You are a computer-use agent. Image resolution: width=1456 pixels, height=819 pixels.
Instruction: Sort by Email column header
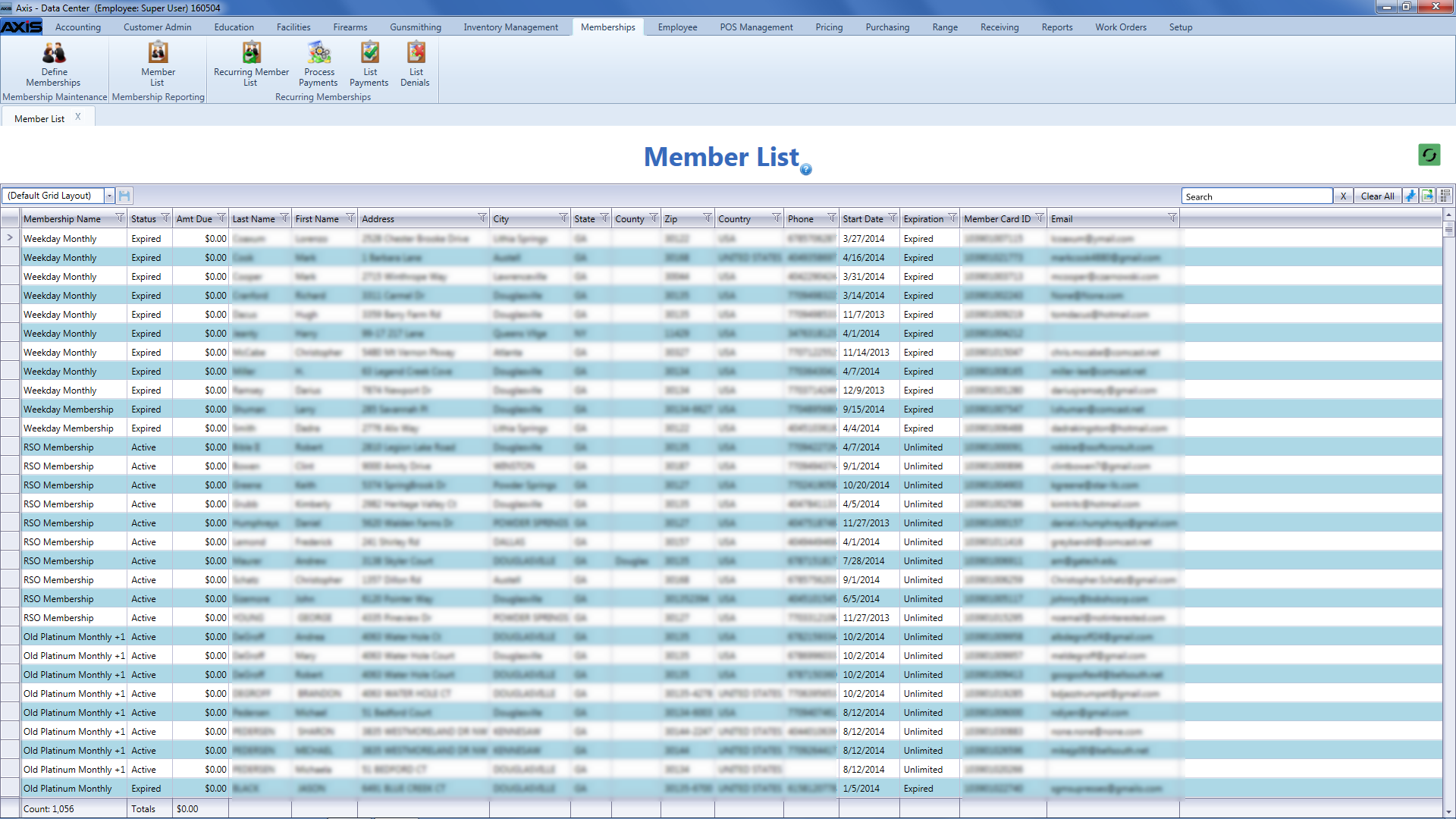1062,219
